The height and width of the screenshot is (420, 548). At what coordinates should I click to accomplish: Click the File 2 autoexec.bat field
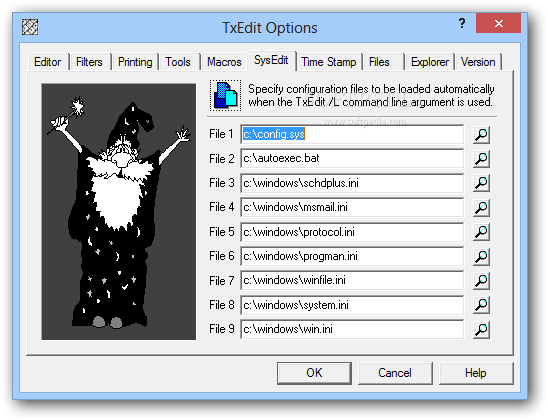click(x=352, y=159)
